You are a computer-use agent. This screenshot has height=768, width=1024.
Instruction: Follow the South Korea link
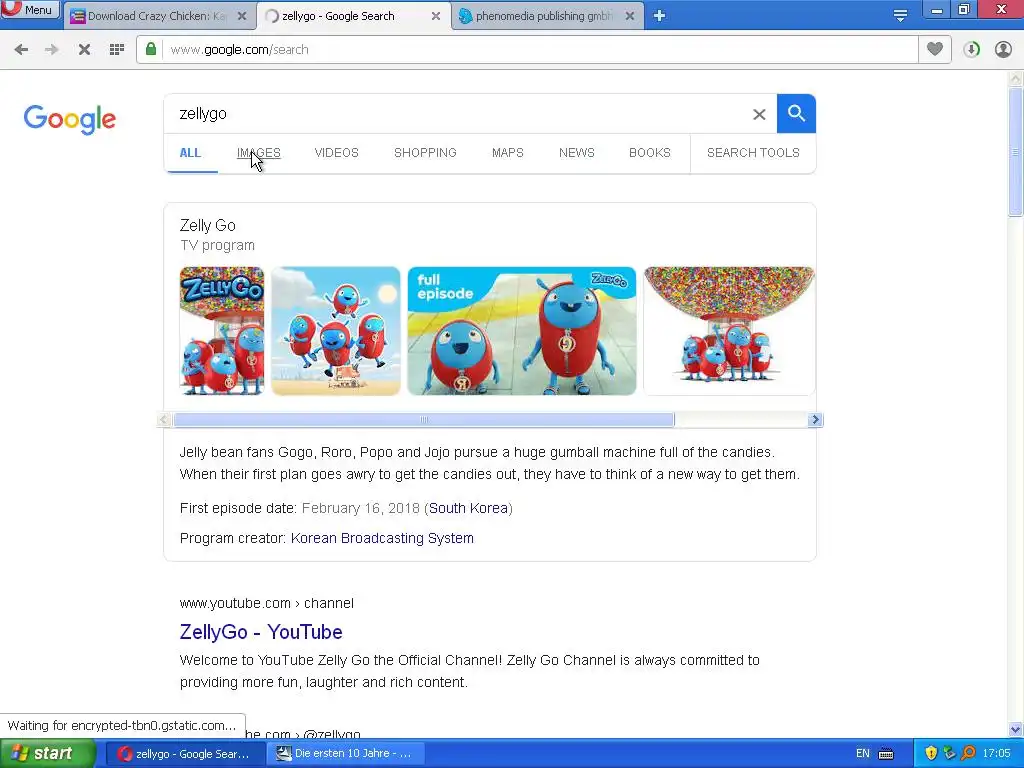click(468, 508)
